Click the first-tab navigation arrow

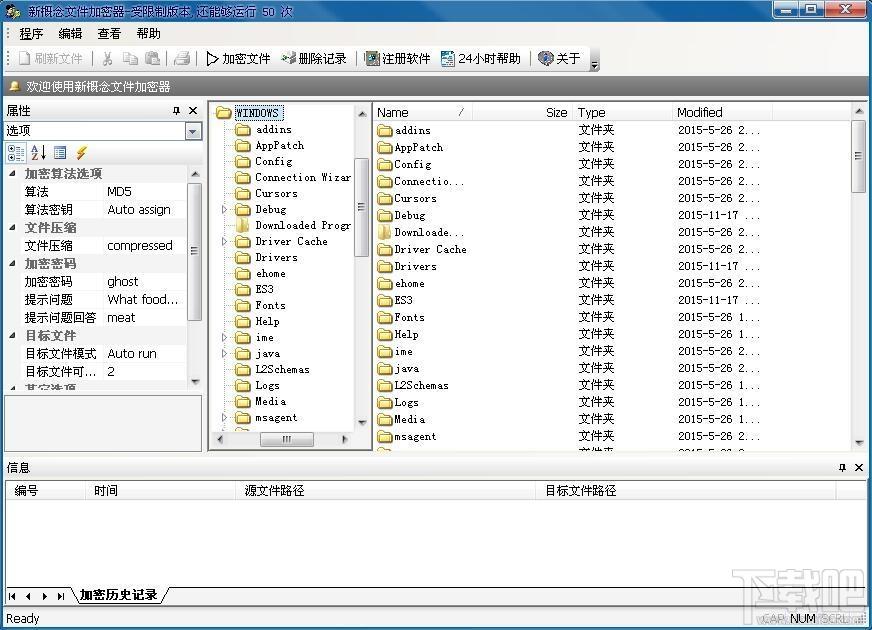(x=12, y=596)
